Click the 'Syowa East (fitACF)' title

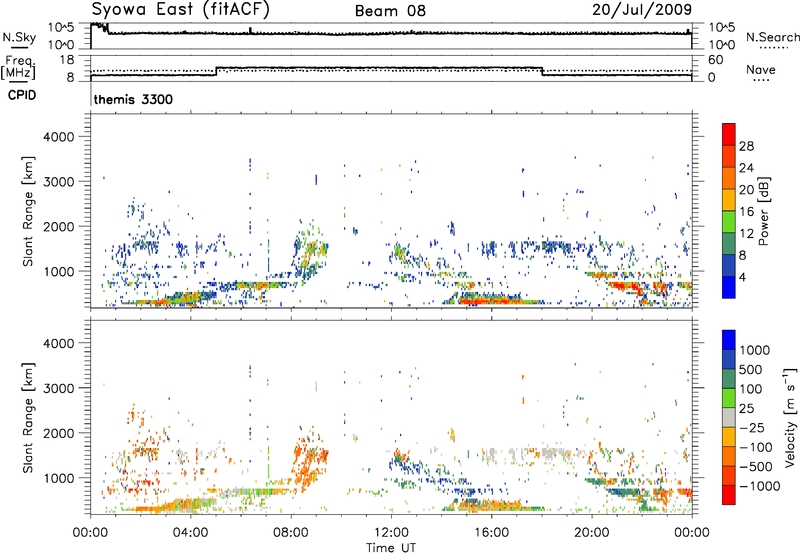coord(181,10)
